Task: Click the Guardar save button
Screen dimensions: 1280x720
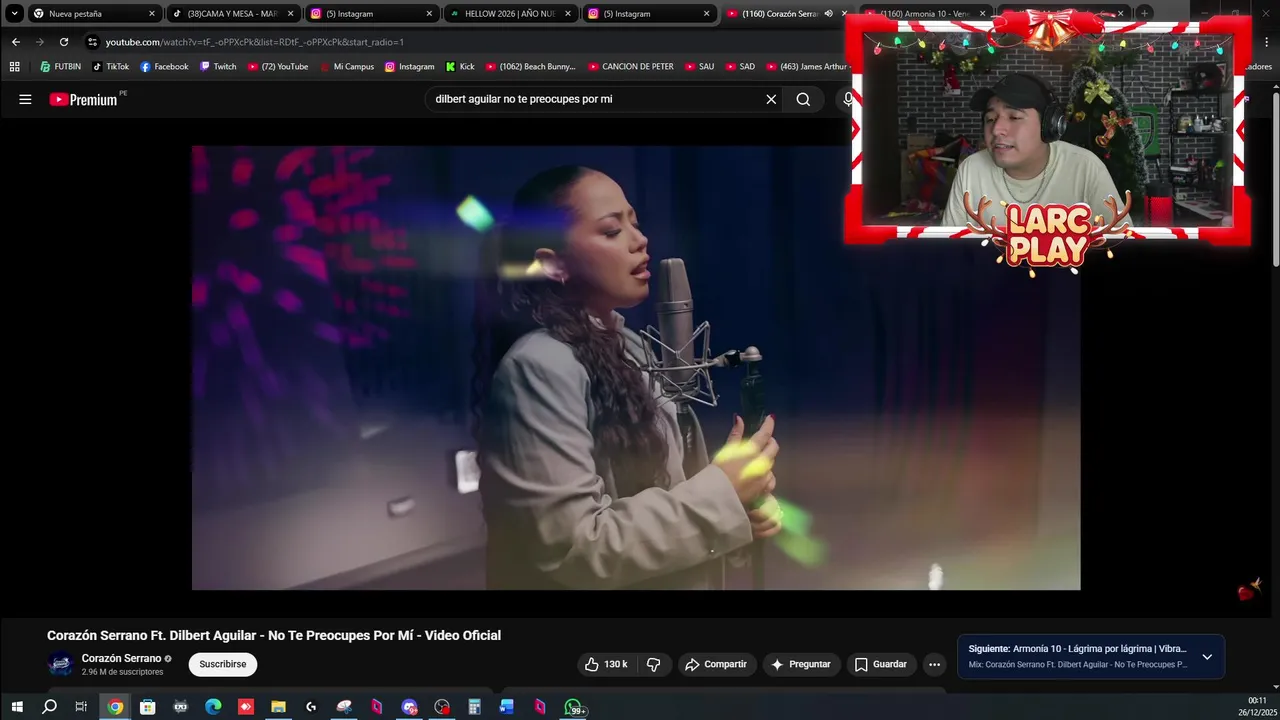Action: (881, 664)
